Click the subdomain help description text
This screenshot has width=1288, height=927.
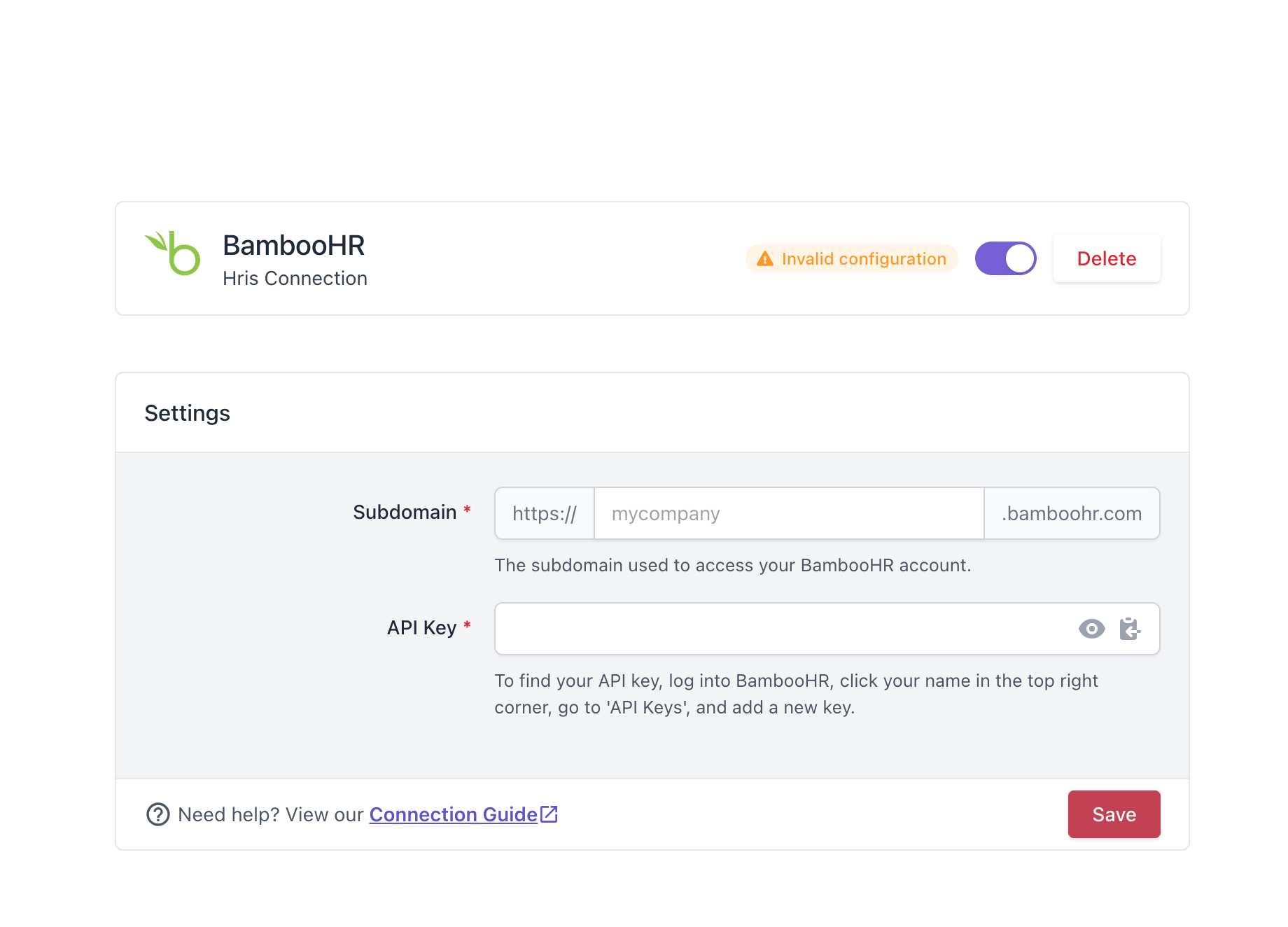pos(733,566)
